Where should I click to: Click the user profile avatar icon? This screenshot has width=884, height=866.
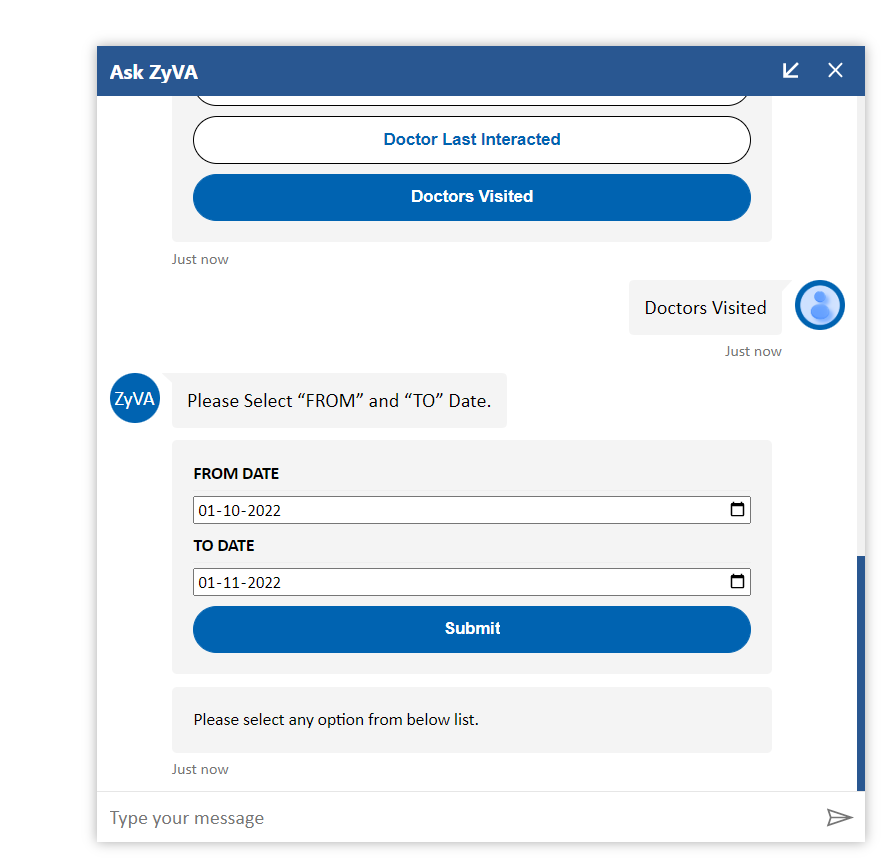[x=819, y=305]
